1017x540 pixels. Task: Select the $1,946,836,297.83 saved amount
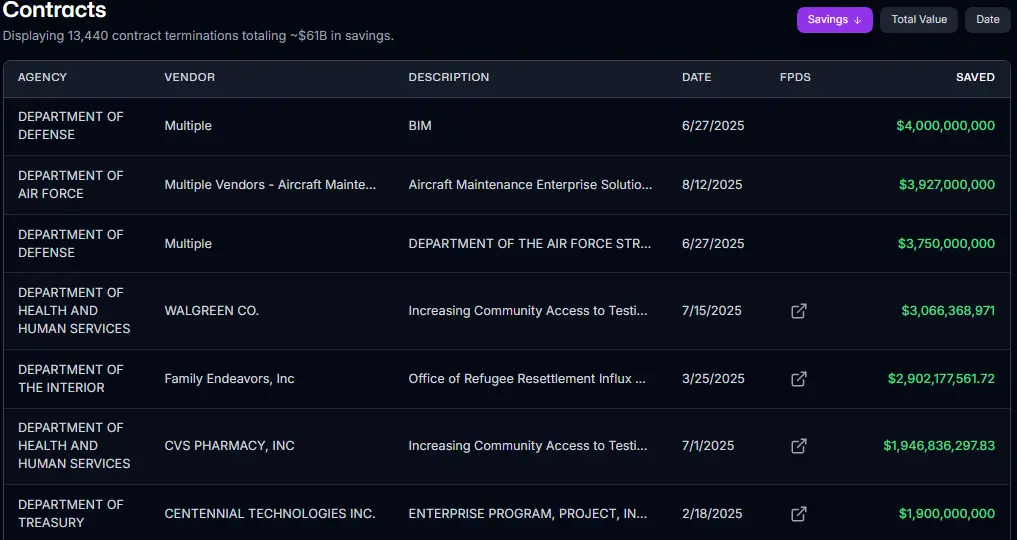click(x=939, y=446)
